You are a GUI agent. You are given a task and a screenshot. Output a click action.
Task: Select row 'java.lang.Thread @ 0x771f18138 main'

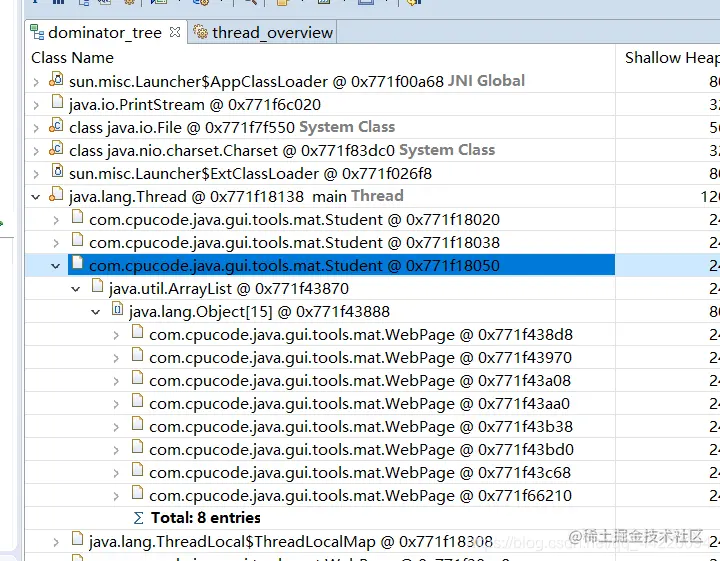(x=372, y=196)
